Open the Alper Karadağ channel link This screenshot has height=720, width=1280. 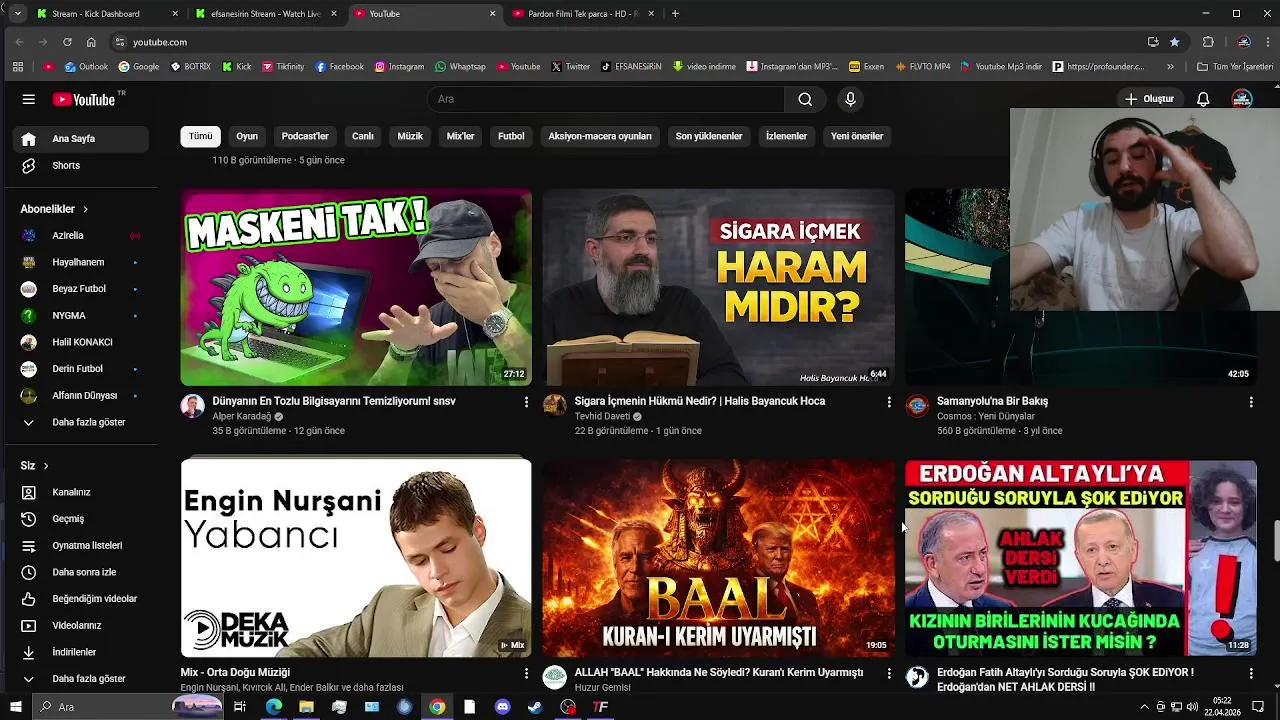tap(242, 417)
